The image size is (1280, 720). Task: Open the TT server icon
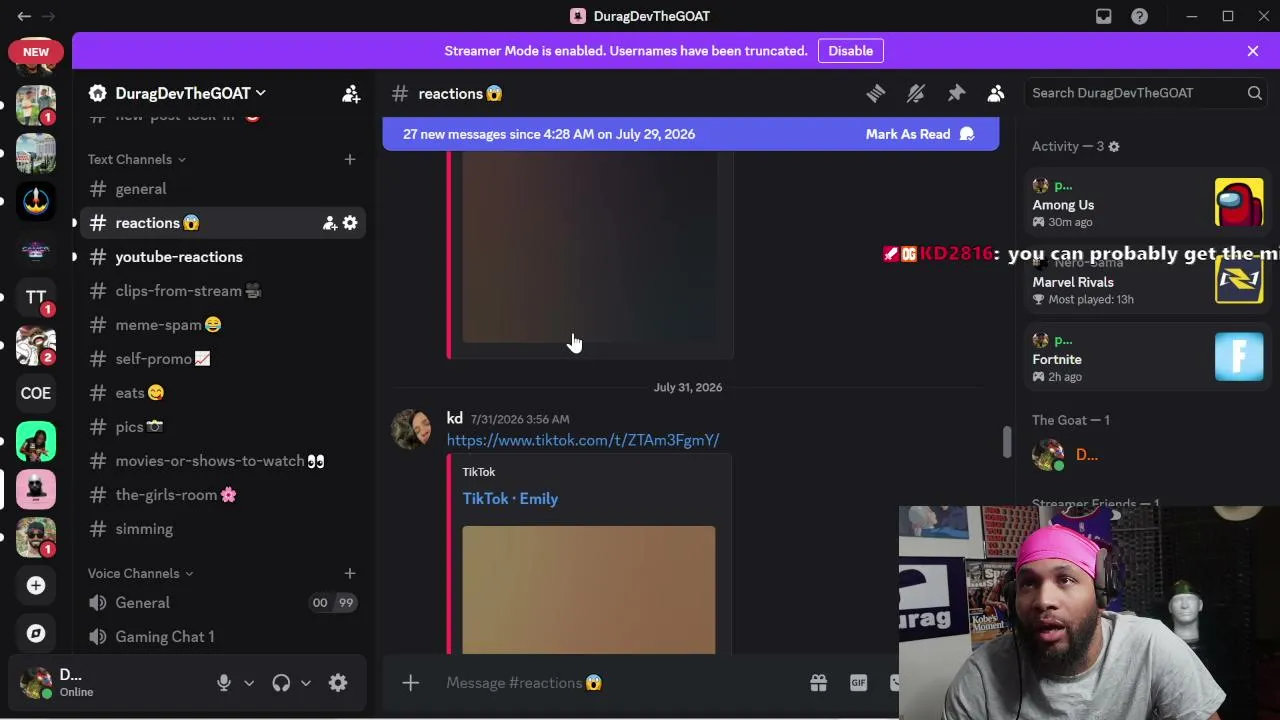pos(36,297)
